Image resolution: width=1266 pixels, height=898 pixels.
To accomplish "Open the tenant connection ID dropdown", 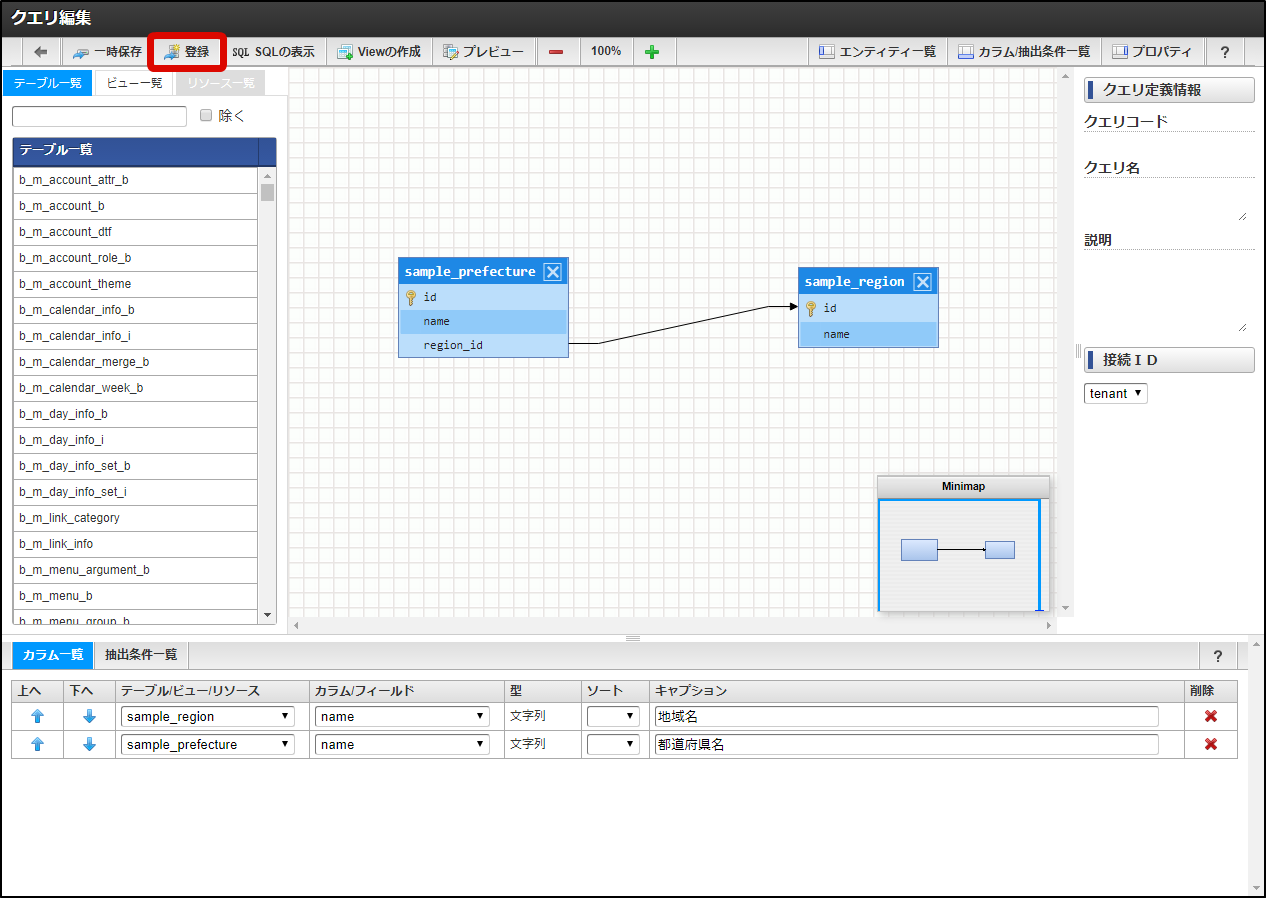I will tap(1116, 394).
